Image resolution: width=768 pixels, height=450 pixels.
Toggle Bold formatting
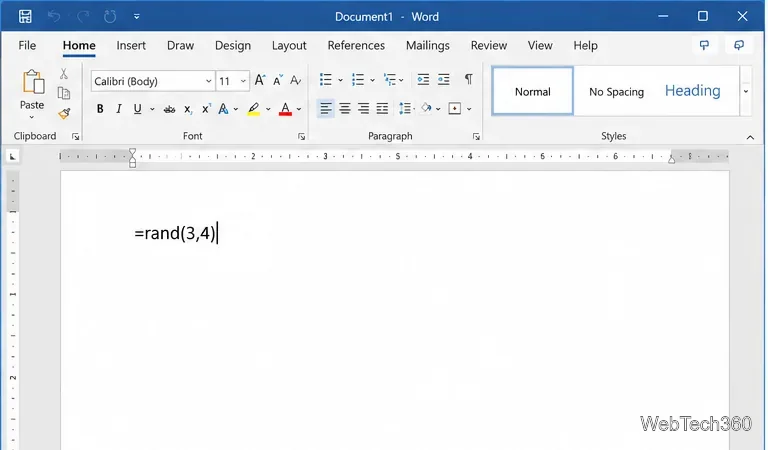(x=100, y=109)
